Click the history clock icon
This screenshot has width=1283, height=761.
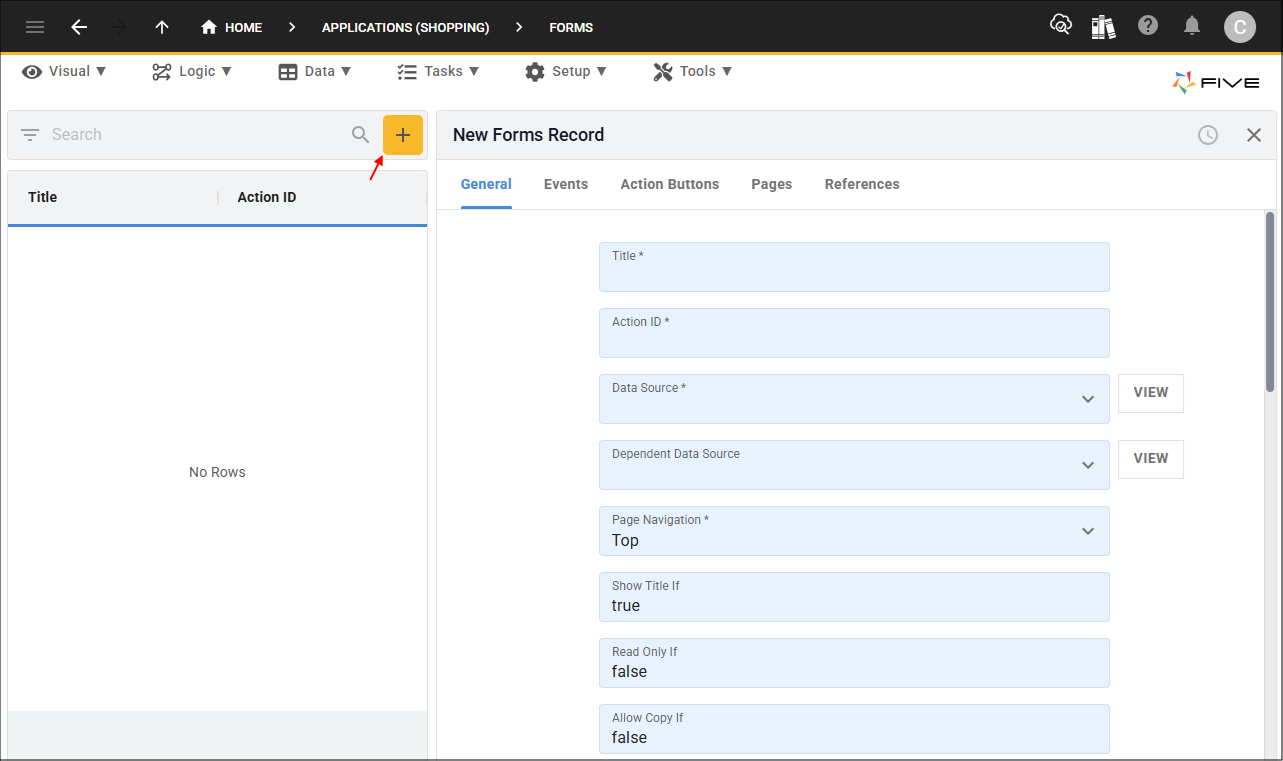1208,135
